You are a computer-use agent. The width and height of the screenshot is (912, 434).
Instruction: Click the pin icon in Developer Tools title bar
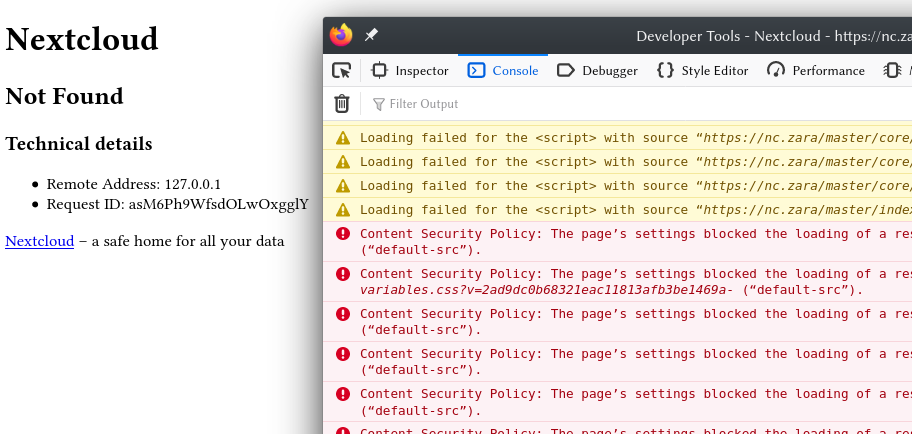[x=370, y=35]
